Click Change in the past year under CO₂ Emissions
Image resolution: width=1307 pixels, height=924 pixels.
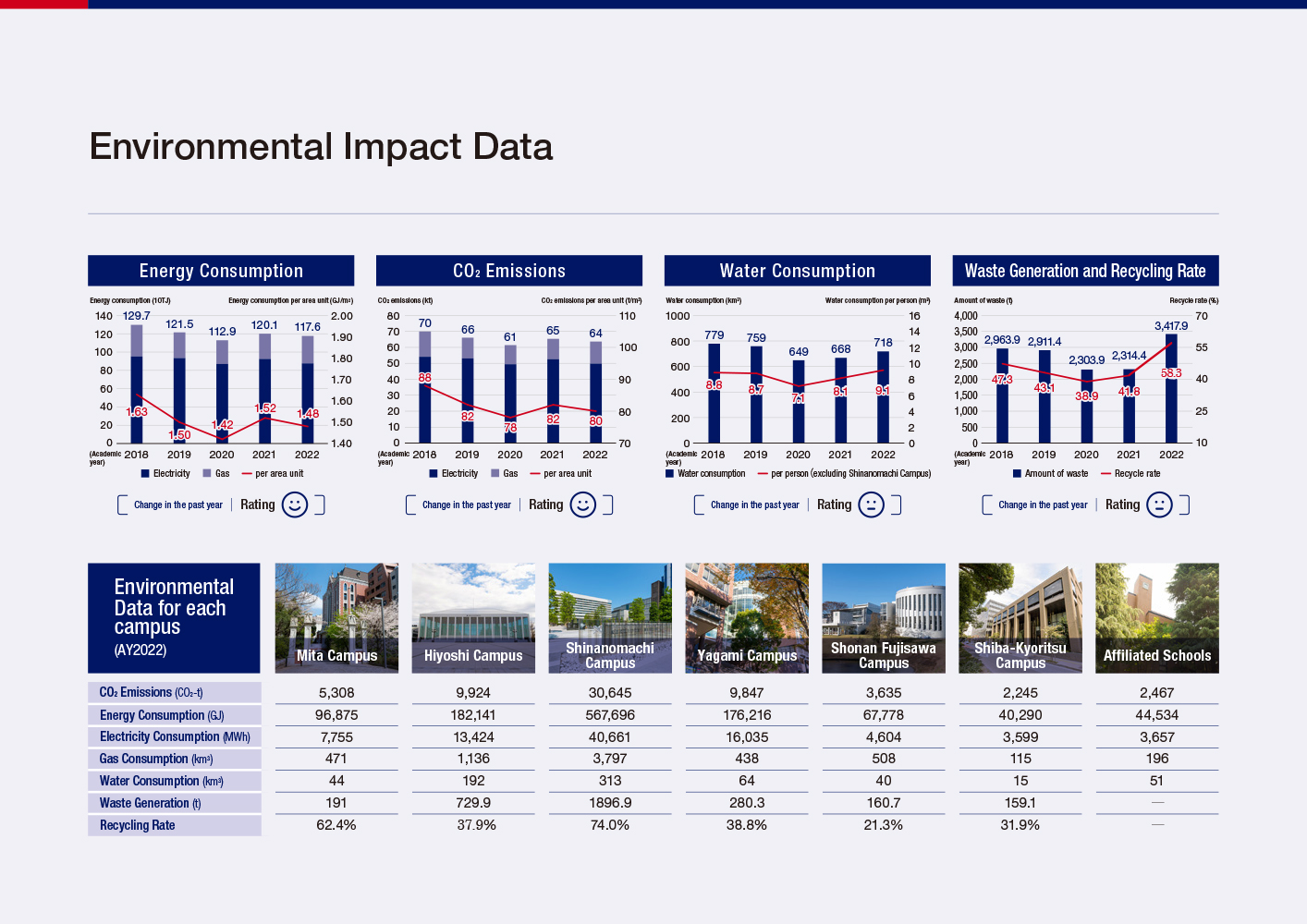(x=467, y=505)
